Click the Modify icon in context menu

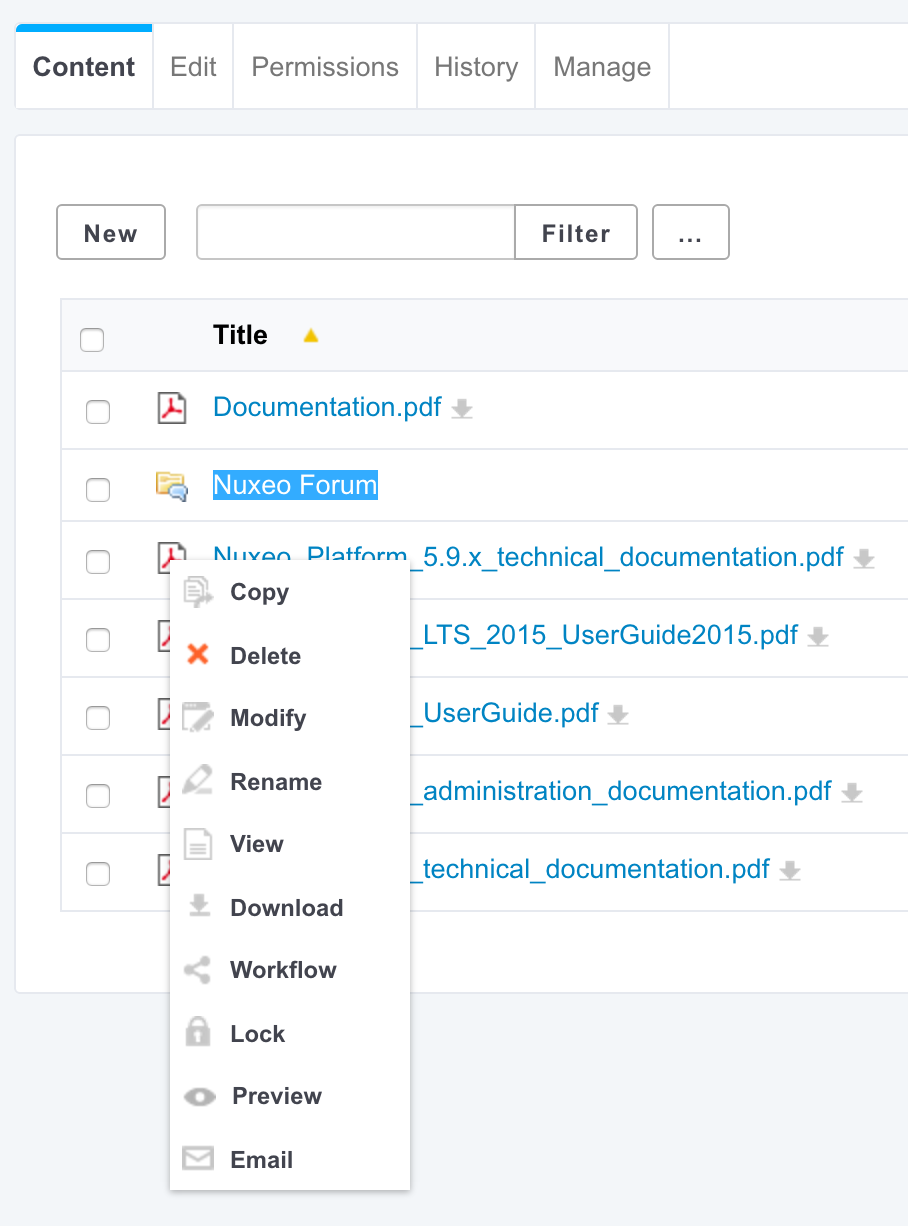198,718
